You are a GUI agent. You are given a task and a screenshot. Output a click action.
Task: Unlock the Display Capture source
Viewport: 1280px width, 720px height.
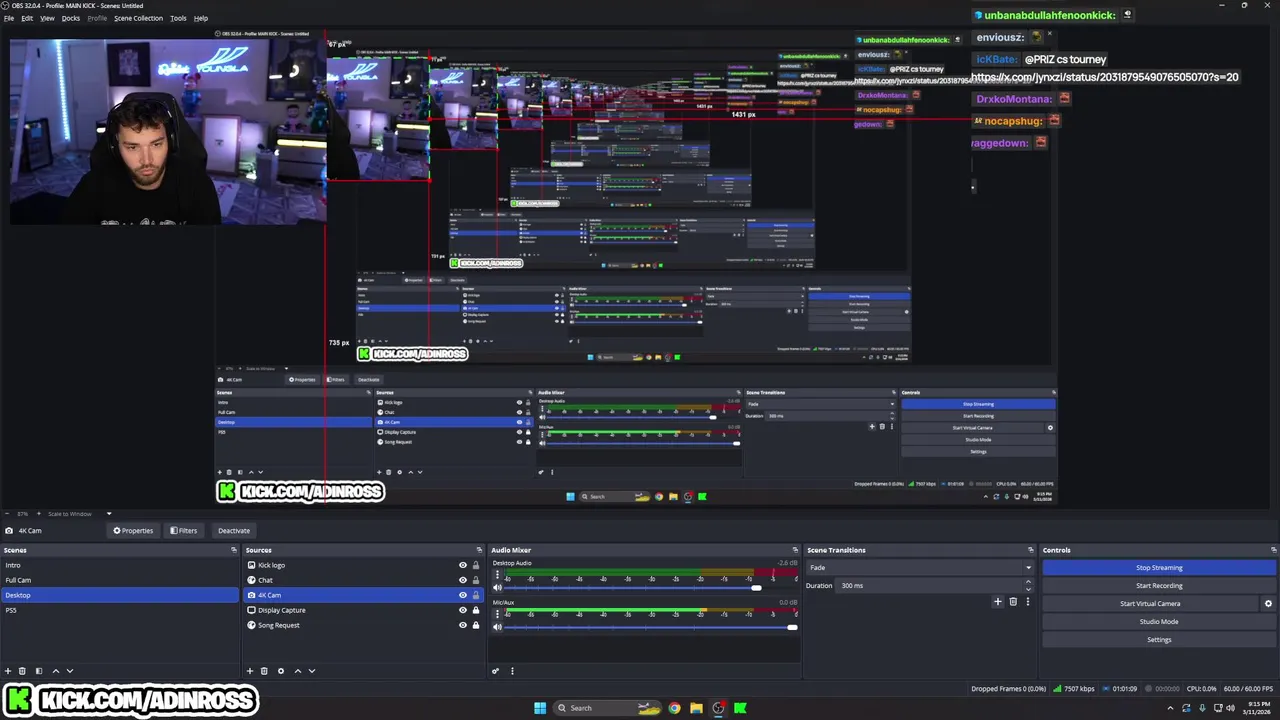tap(476, 610)
